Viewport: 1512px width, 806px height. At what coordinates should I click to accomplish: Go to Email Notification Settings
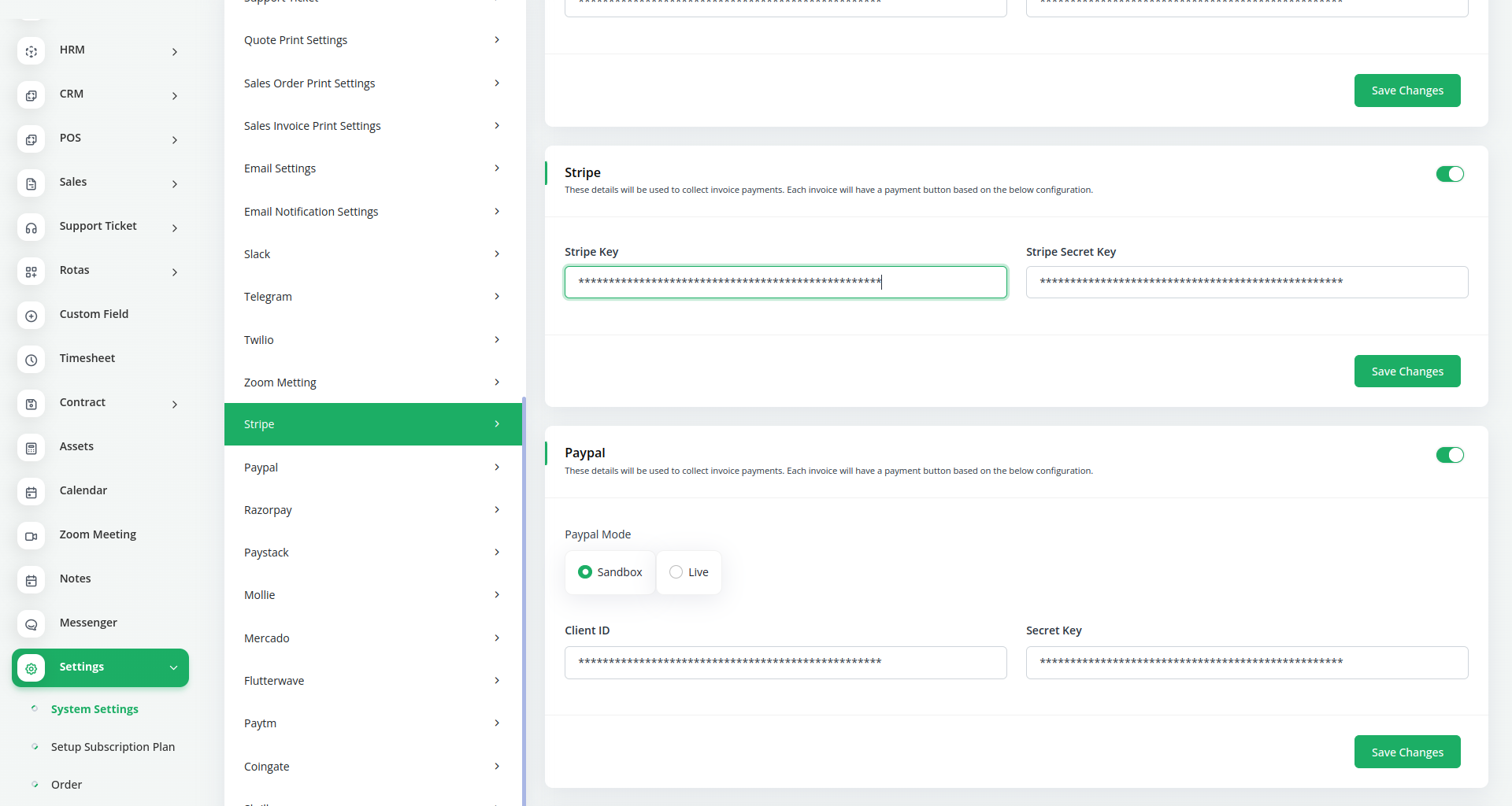point(372,212)
